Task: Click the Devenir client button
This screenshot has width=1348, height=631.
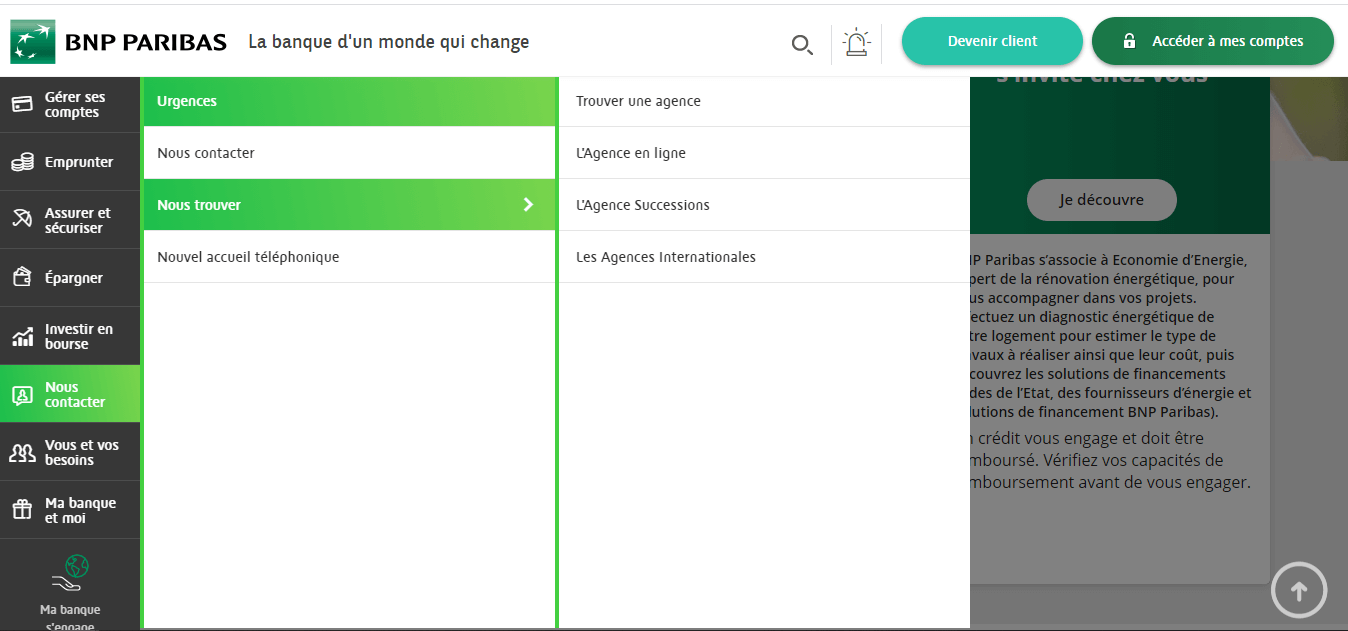Action: click(x=992, y=41)
